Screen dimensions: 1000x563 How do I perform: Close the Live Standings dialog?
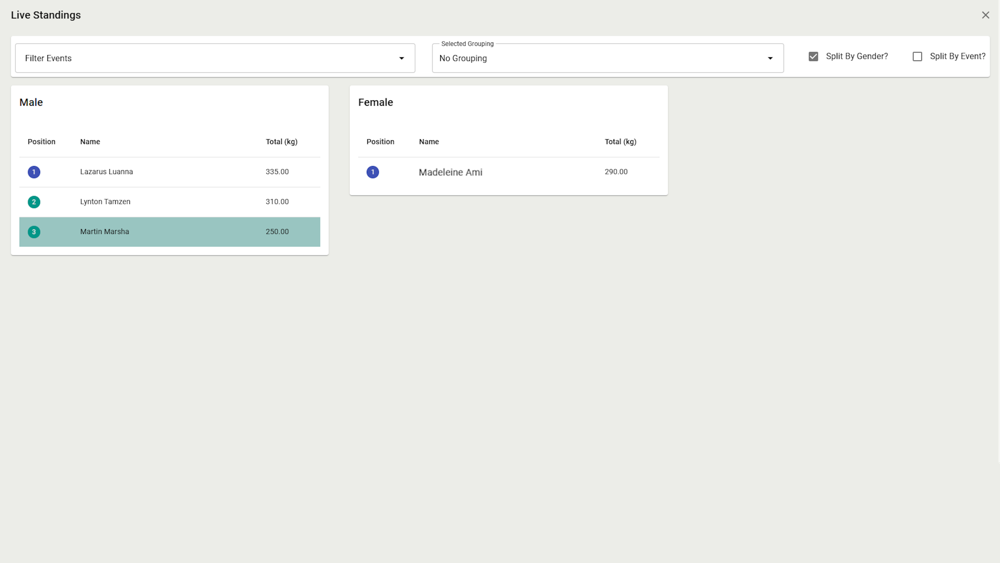985,15
